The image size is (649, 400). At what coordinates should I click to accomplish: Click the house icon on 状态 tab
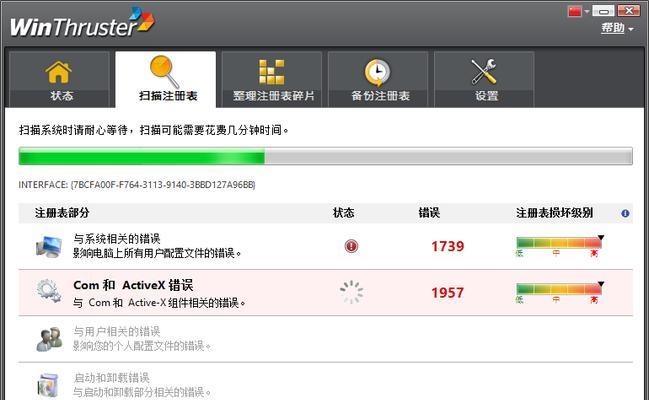59,72
